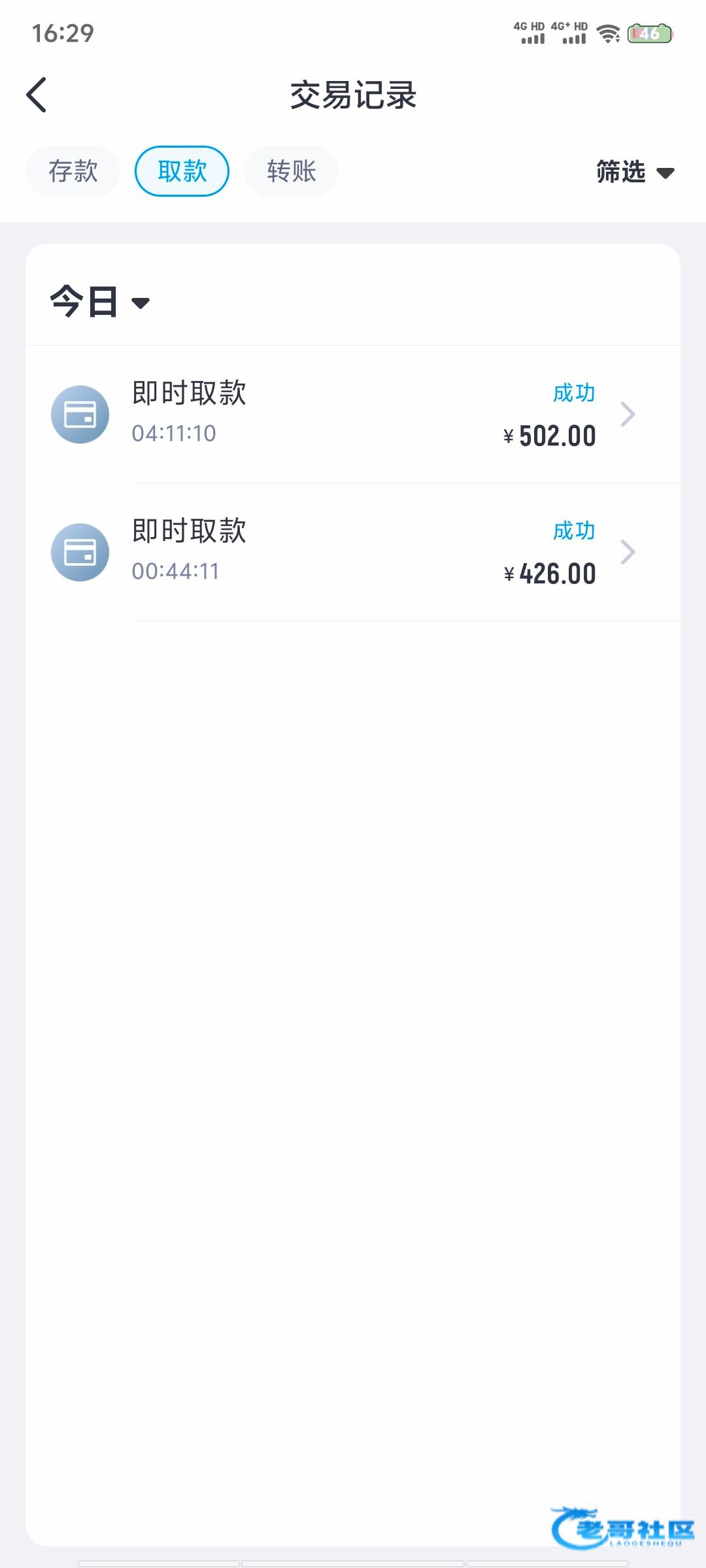Switch to the 存款 tab
The height and width of the screenshot is (1568, 706).
click(73, 171)
